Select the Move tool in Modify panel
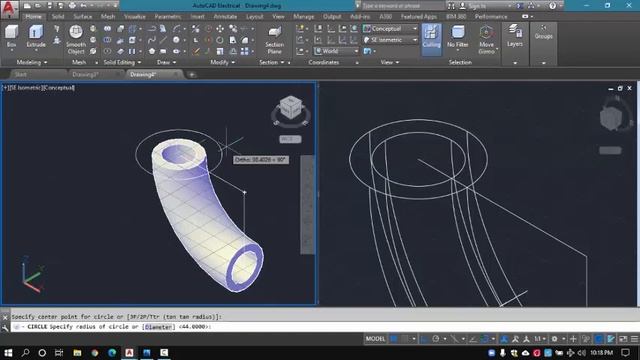 pos(220,29)
